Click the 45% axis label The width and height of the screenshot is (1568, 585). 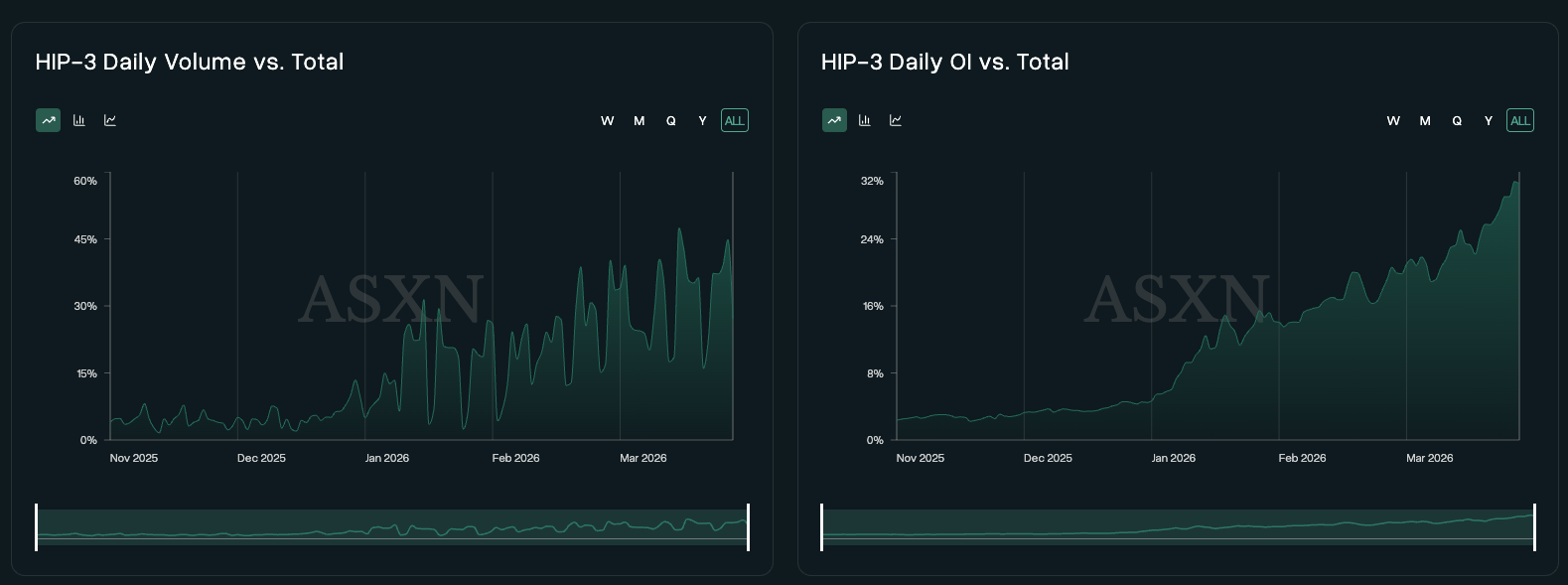[x=85, y=239]
